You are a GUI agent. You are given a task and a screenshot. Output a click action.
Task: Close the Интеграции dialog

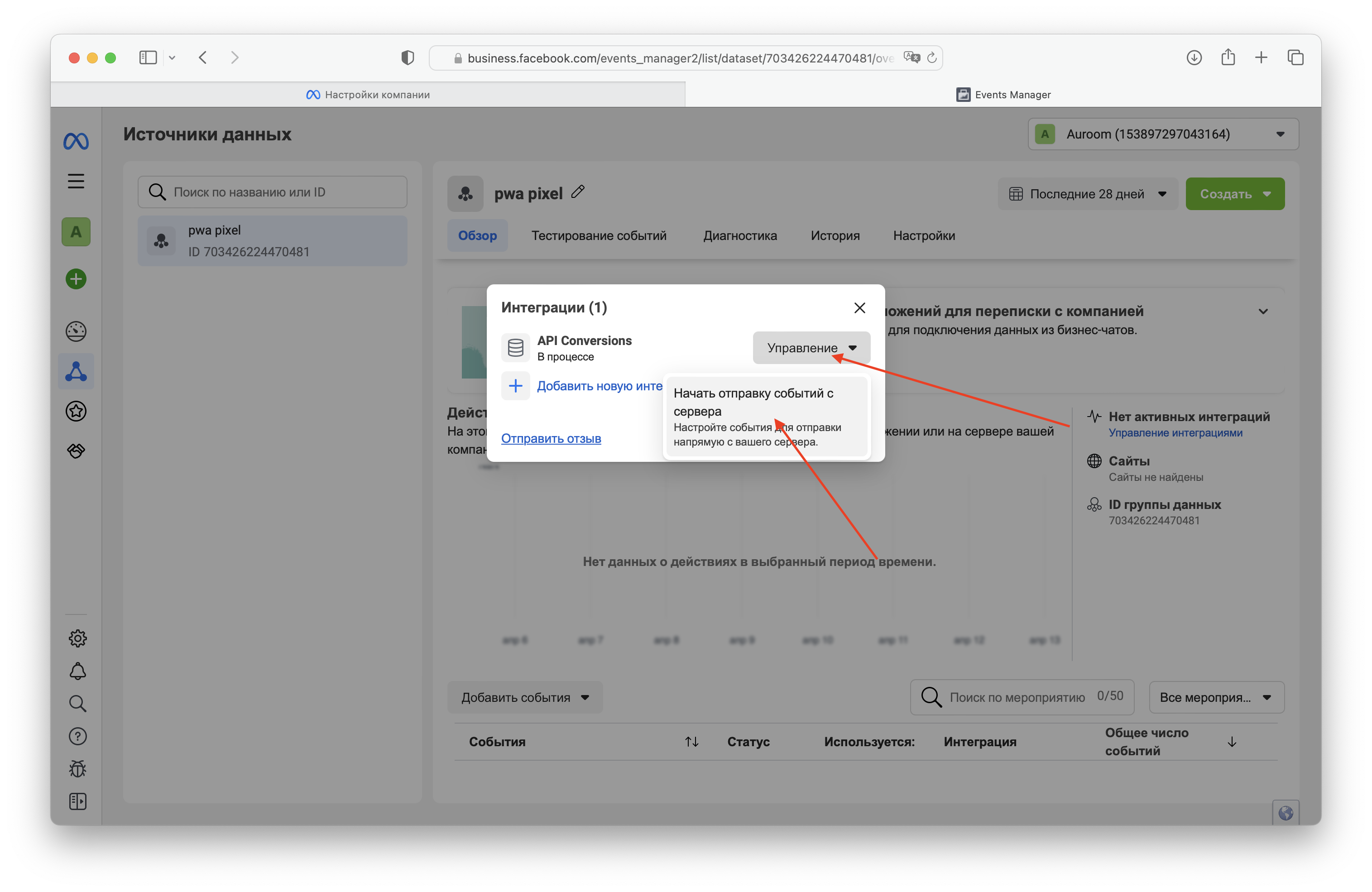click(x=859, y=308)
